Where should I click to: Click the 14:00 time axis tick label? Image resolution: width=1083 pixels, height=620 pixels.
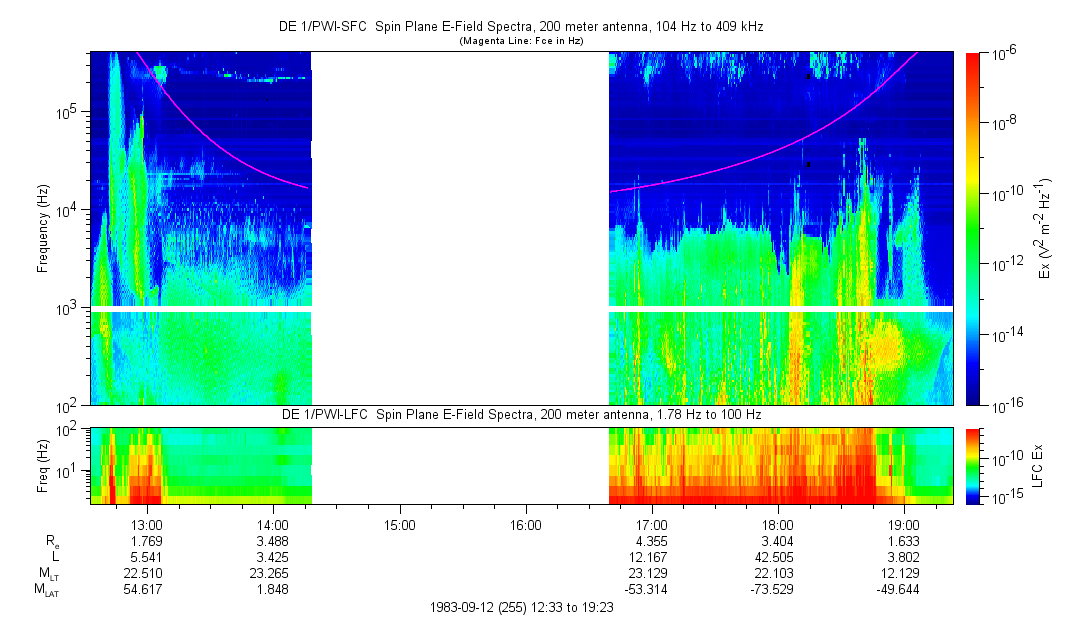(x=273, y=524)
